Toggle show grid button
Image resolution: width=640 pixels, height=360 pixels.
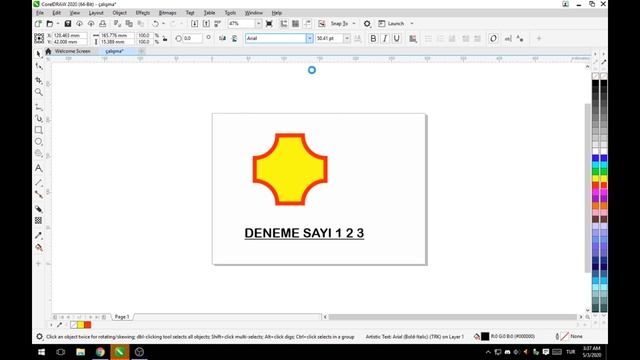click(296, 24)
